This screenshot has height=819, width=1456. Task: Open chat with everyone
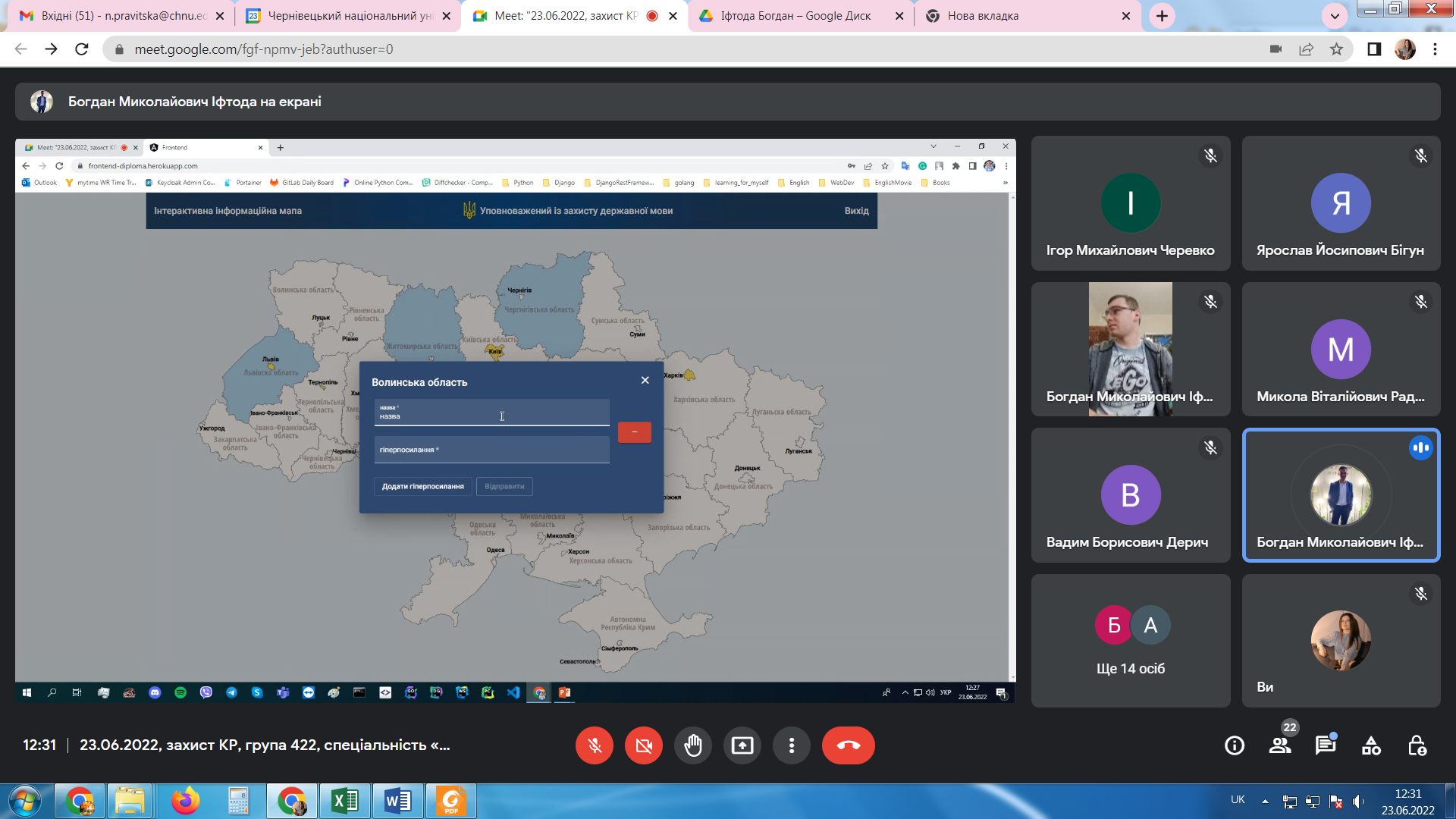pos(1326,745)
